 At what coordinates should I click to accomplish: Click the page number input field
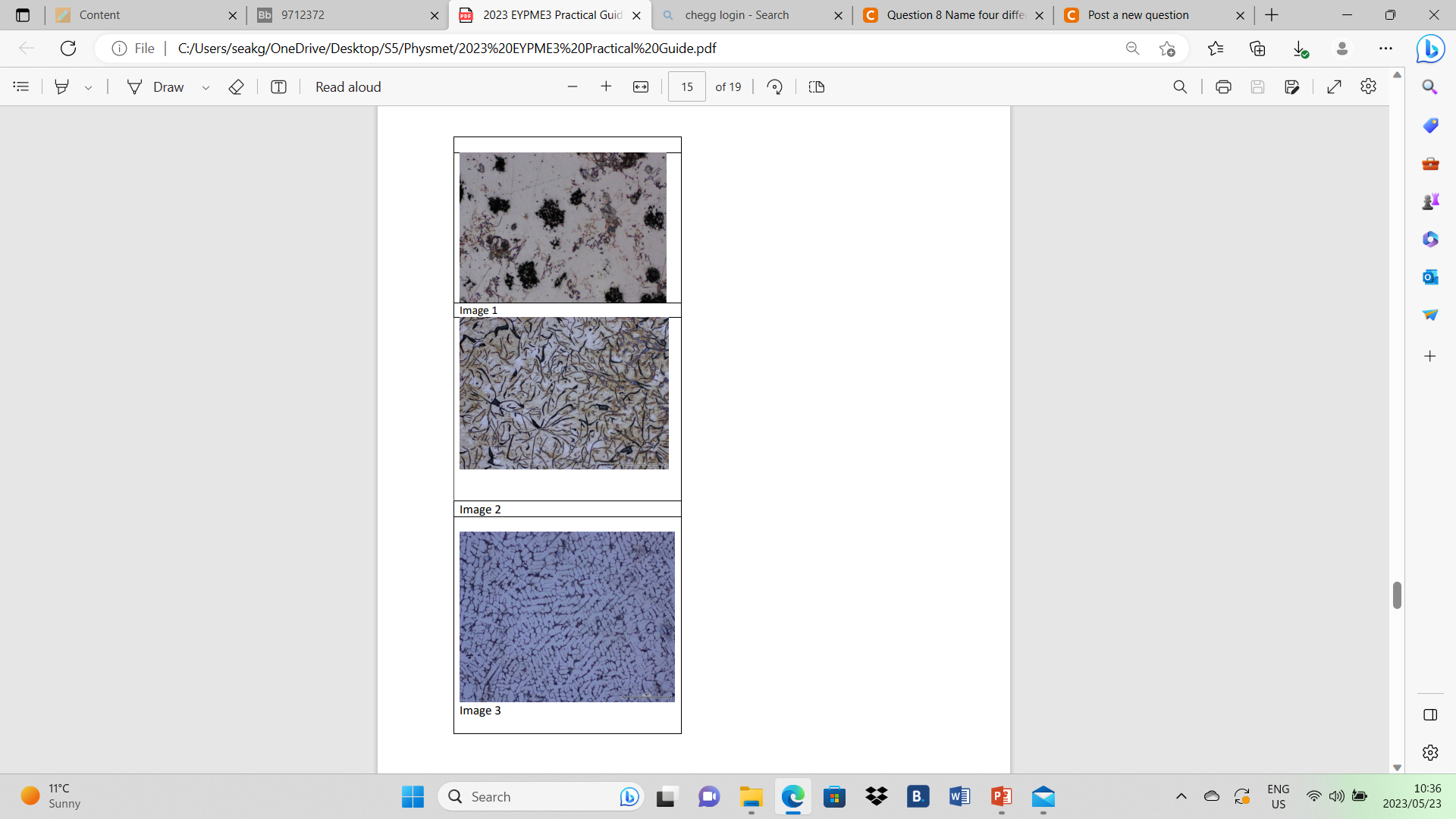pos(686,86)
